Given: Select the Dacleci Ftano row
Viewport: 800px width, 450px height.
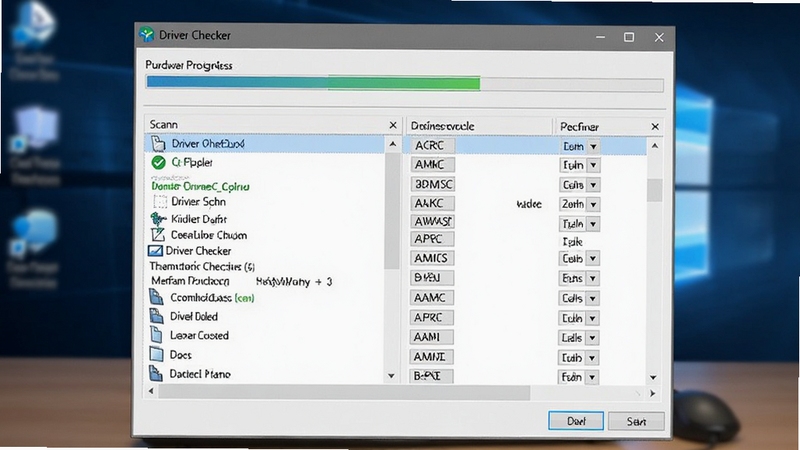Looking at the screenshot, I should [265, 374].
